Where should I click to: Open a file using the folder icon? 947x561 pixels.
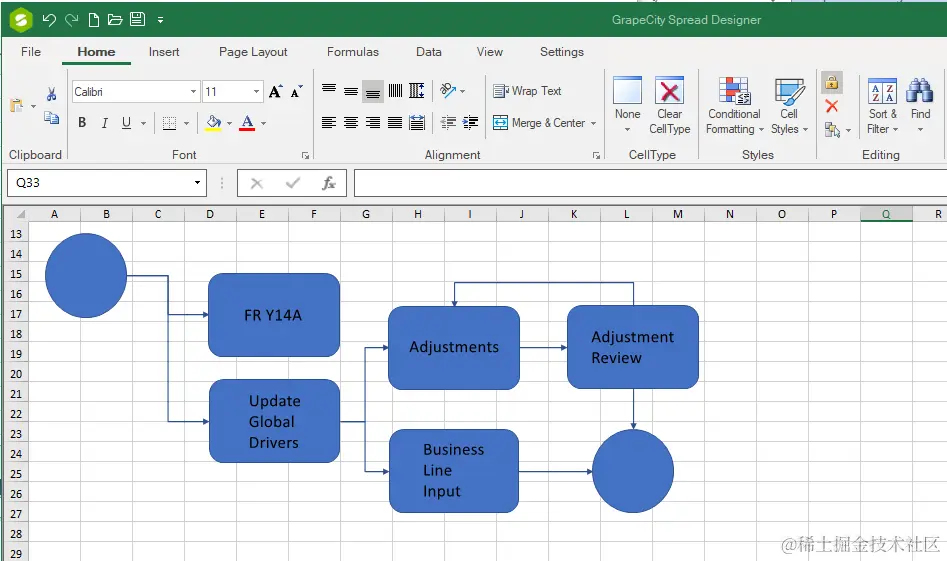(x=115, y=20)
